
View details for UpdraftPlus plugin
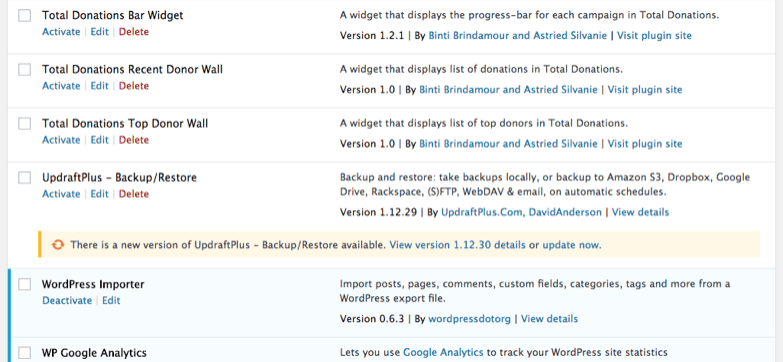point(640,212)
